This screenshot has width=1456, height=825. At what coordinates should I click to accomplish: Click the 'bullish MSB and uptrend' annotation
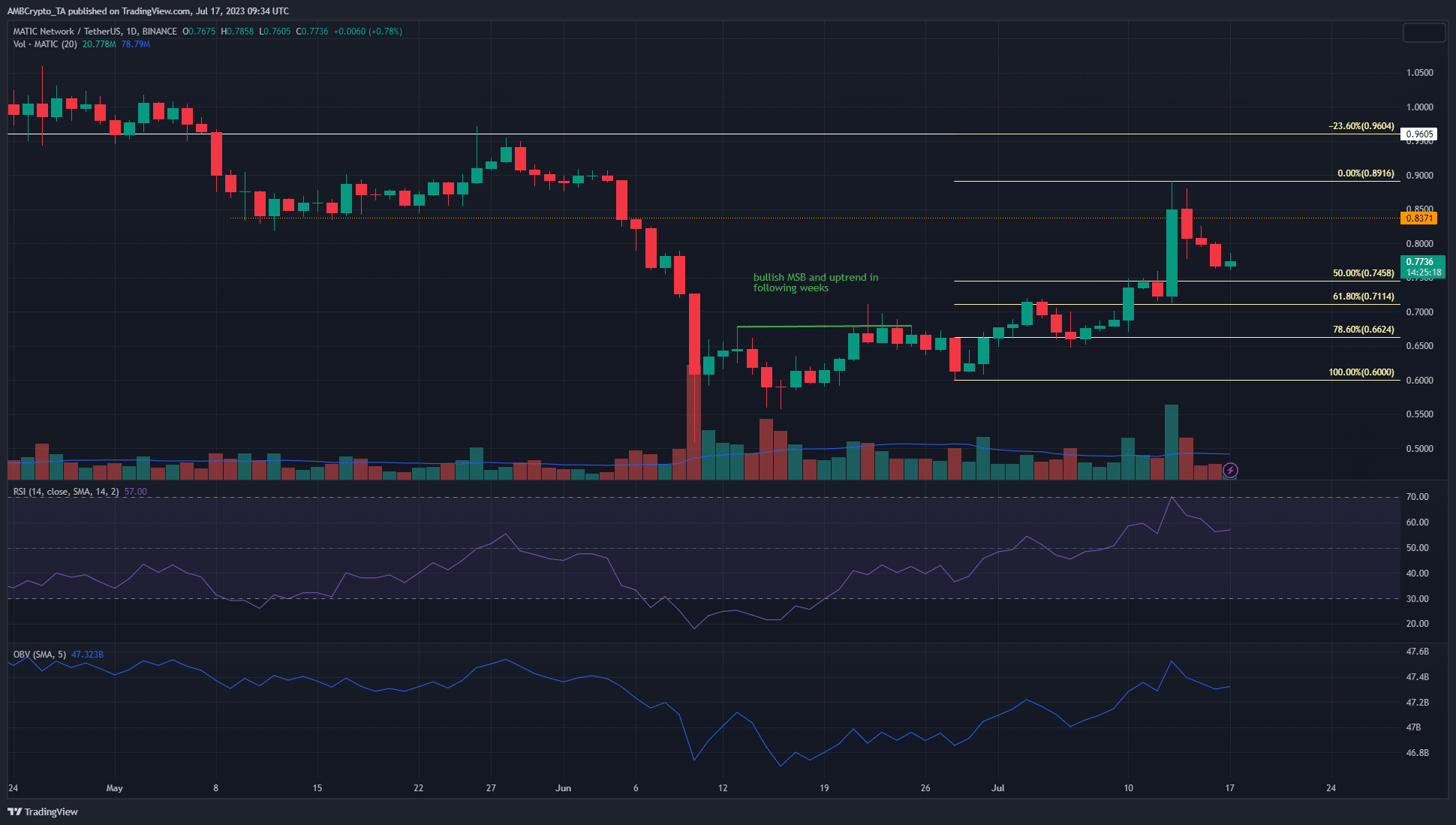(816, 282)
